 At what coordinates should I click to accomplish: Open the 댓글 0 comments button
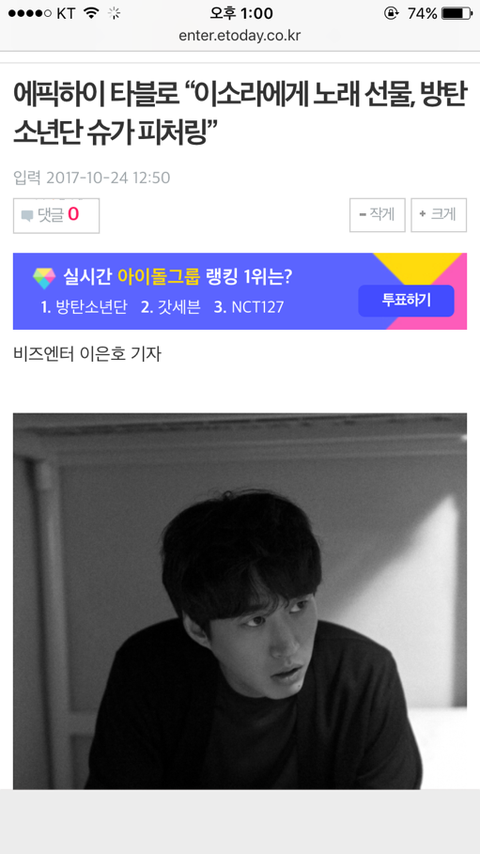tap(56, 216)
